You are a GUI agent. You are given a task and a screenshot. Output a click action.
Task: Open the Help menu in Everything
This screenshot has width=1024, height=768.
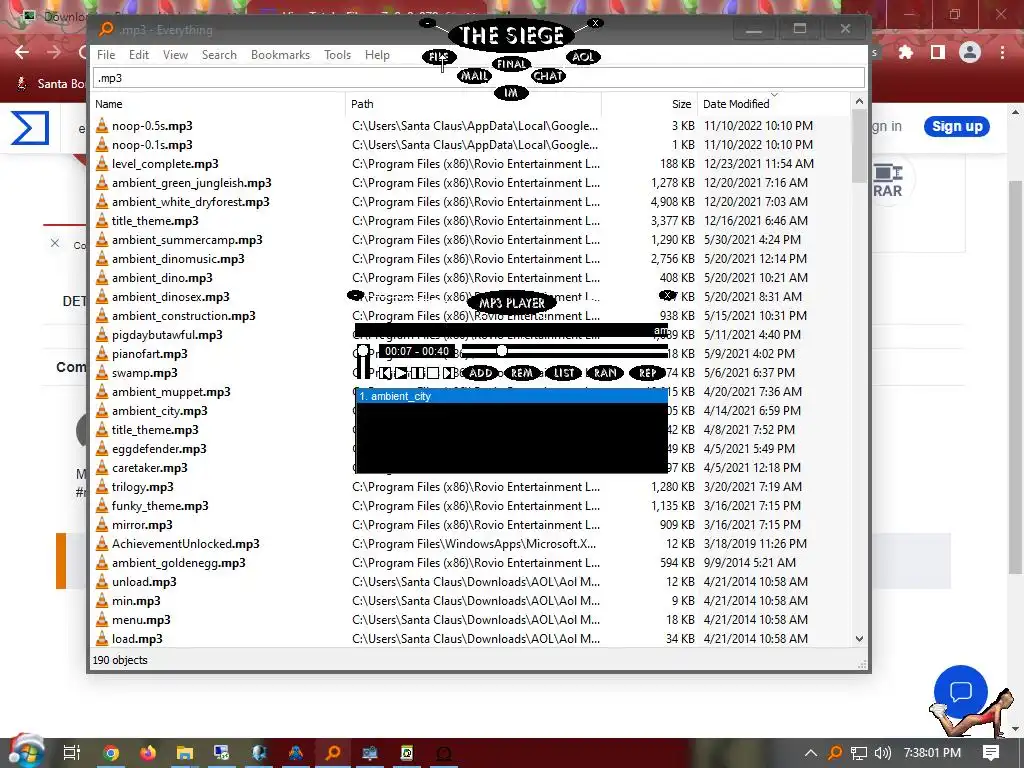click(x=377, y=55)
